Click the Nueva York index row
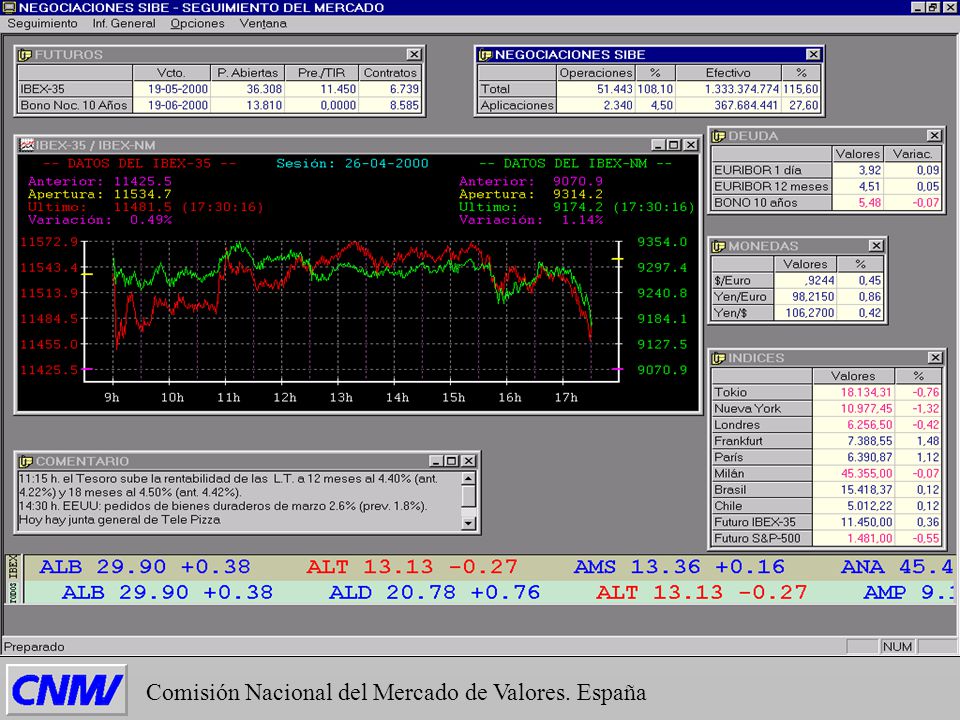 point(827,408)
